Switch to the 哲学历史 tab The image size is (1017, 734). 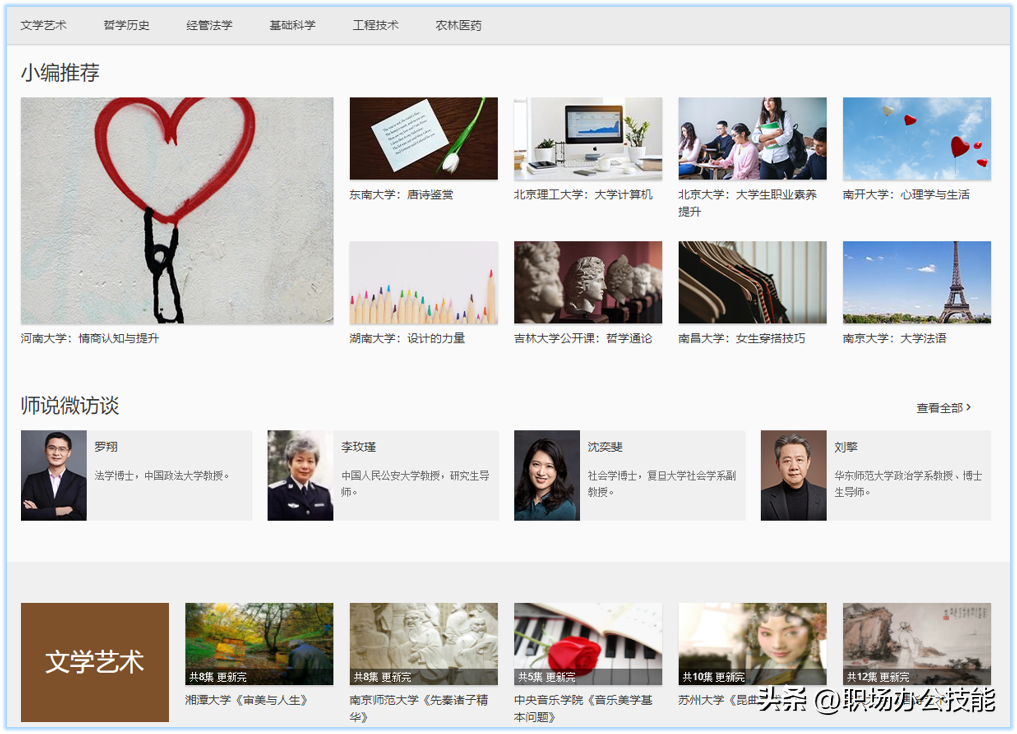pos(126,25)
